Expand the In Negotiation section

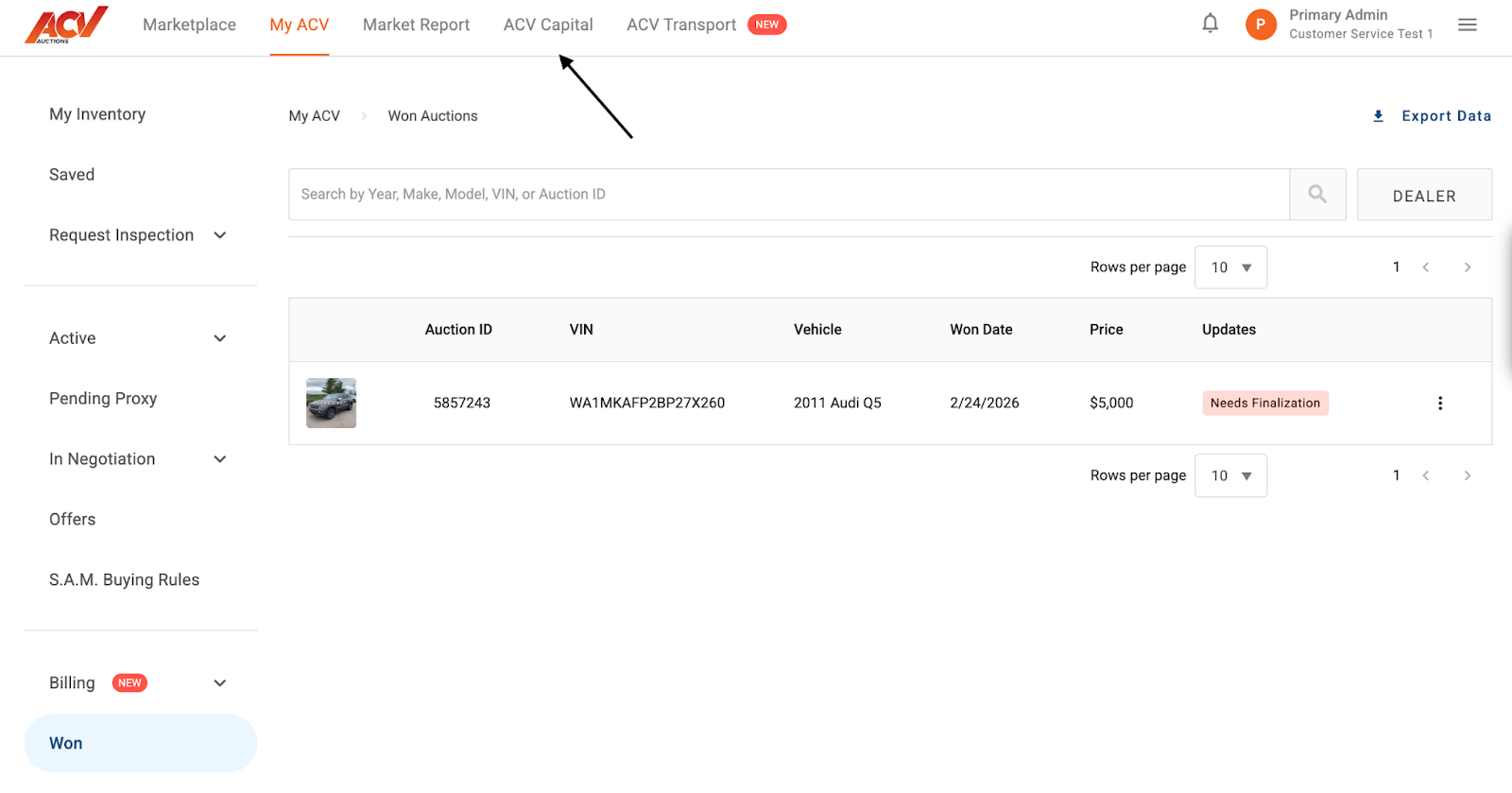(x=220, y=459)
